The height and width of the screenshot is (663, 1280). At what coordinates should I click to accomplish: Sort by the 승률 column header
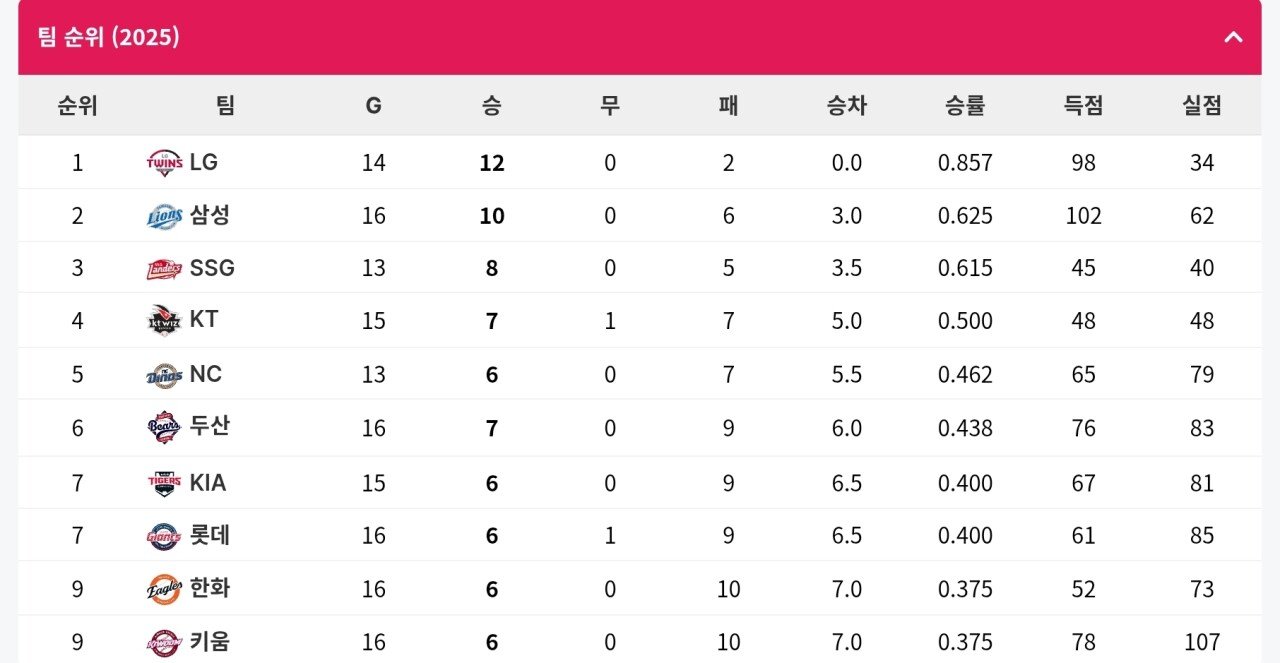964,106
